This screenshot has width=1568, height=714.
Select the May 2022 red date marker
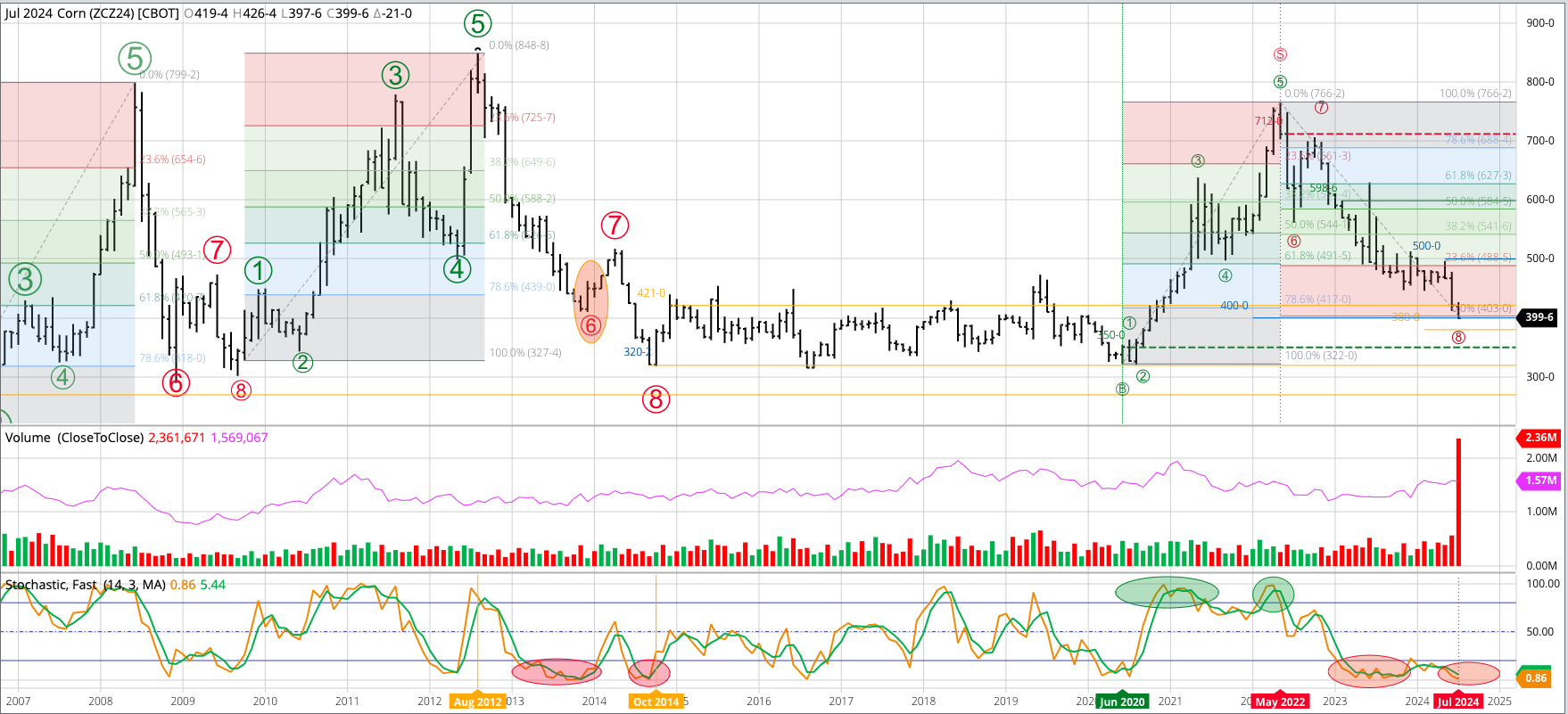pyautogui.click(x=1280, y=702)
